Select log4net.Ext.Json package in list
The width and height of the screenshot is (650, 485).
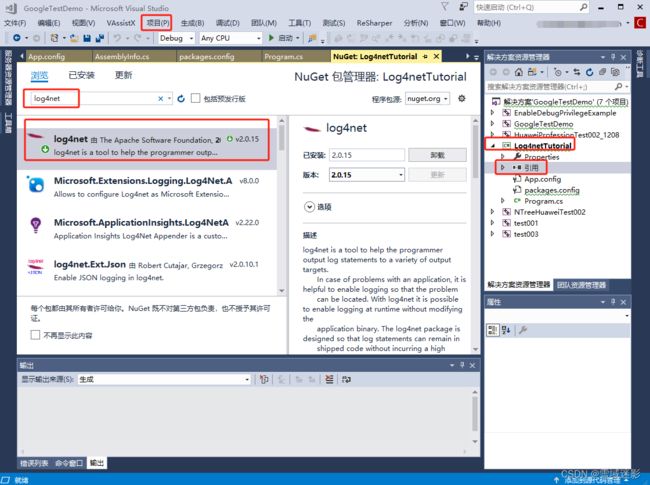click(x=147, y=270)
